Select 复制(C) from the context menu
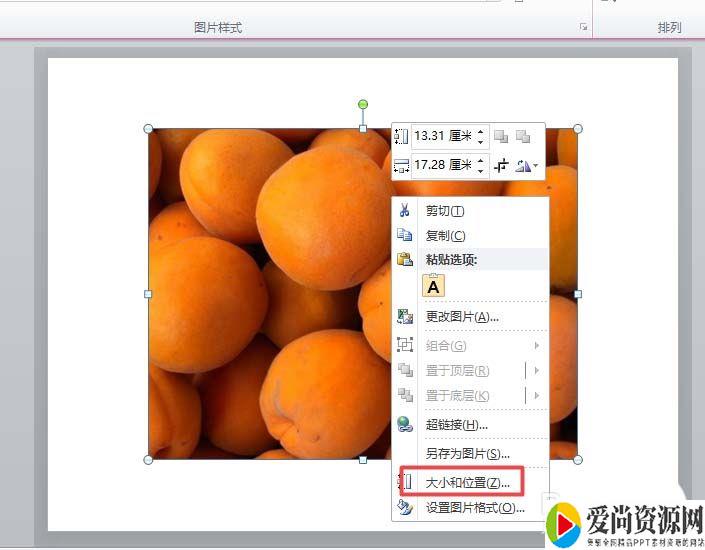The height and width of the screenshot is (550, 705). [x=445, y=236]
